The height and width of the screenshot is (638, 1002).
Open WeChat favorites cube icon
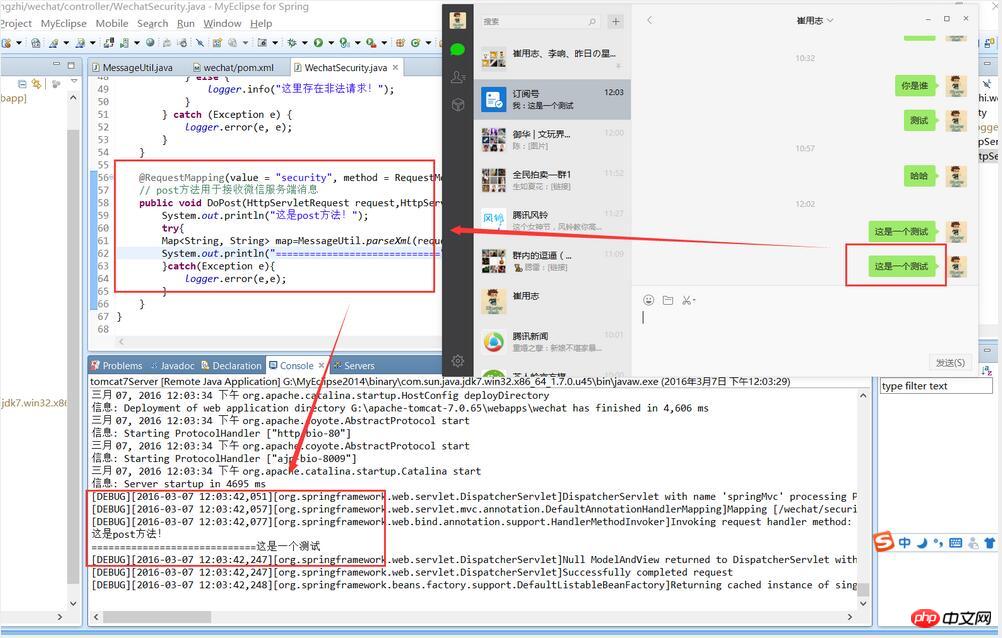point(458,104)
